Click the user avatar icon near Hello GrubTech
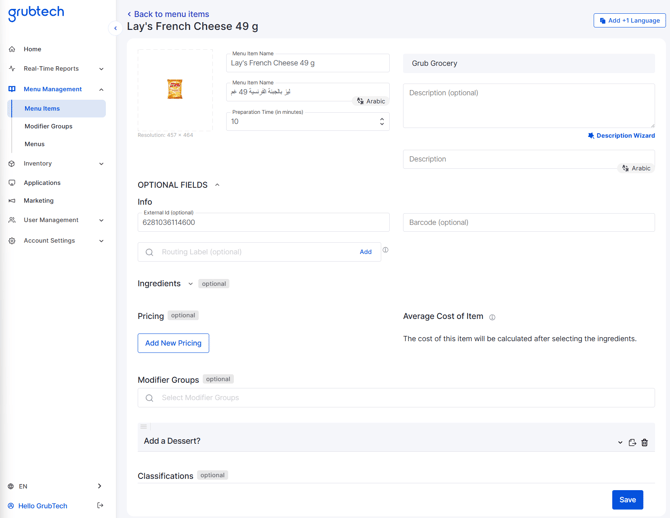This screenshot has height=518, width=670. click(11, 506)
